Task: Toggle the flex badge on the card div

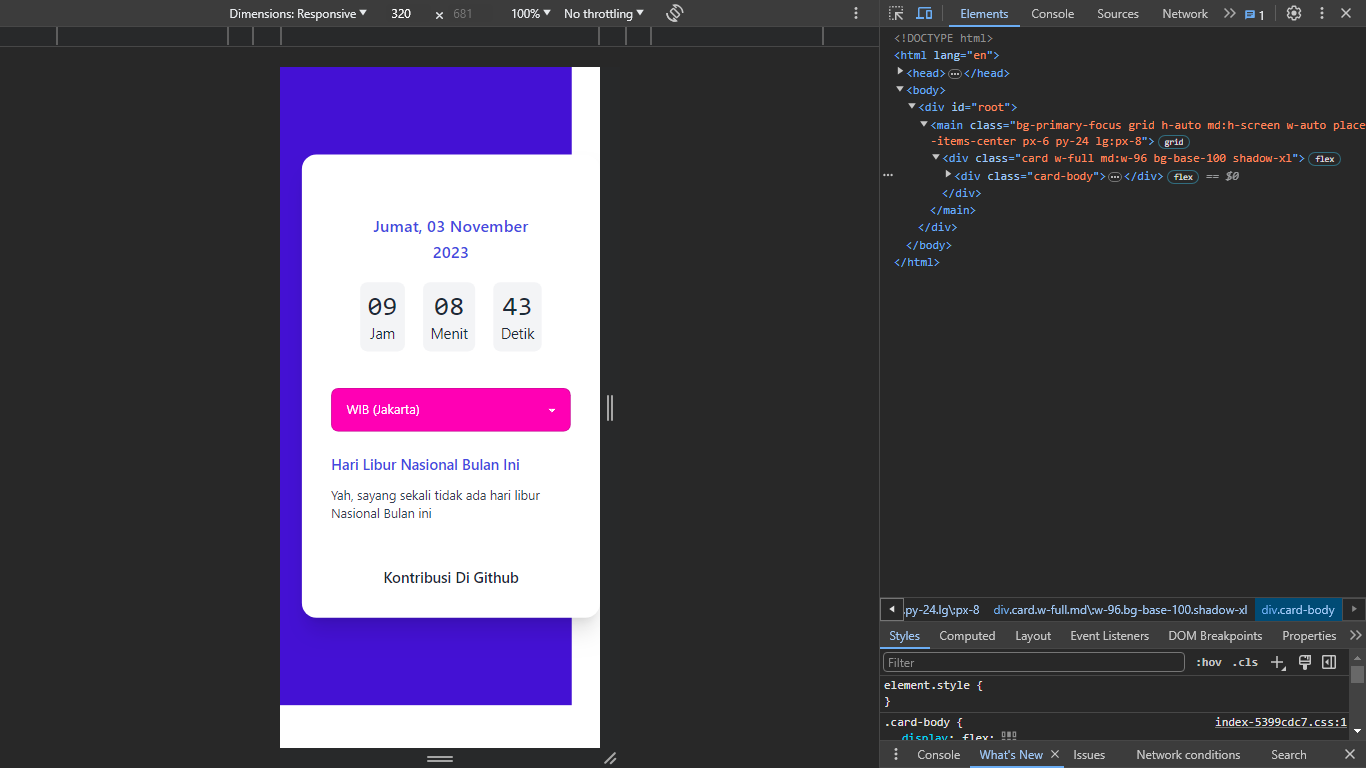Action: [x=1324, y=158]
